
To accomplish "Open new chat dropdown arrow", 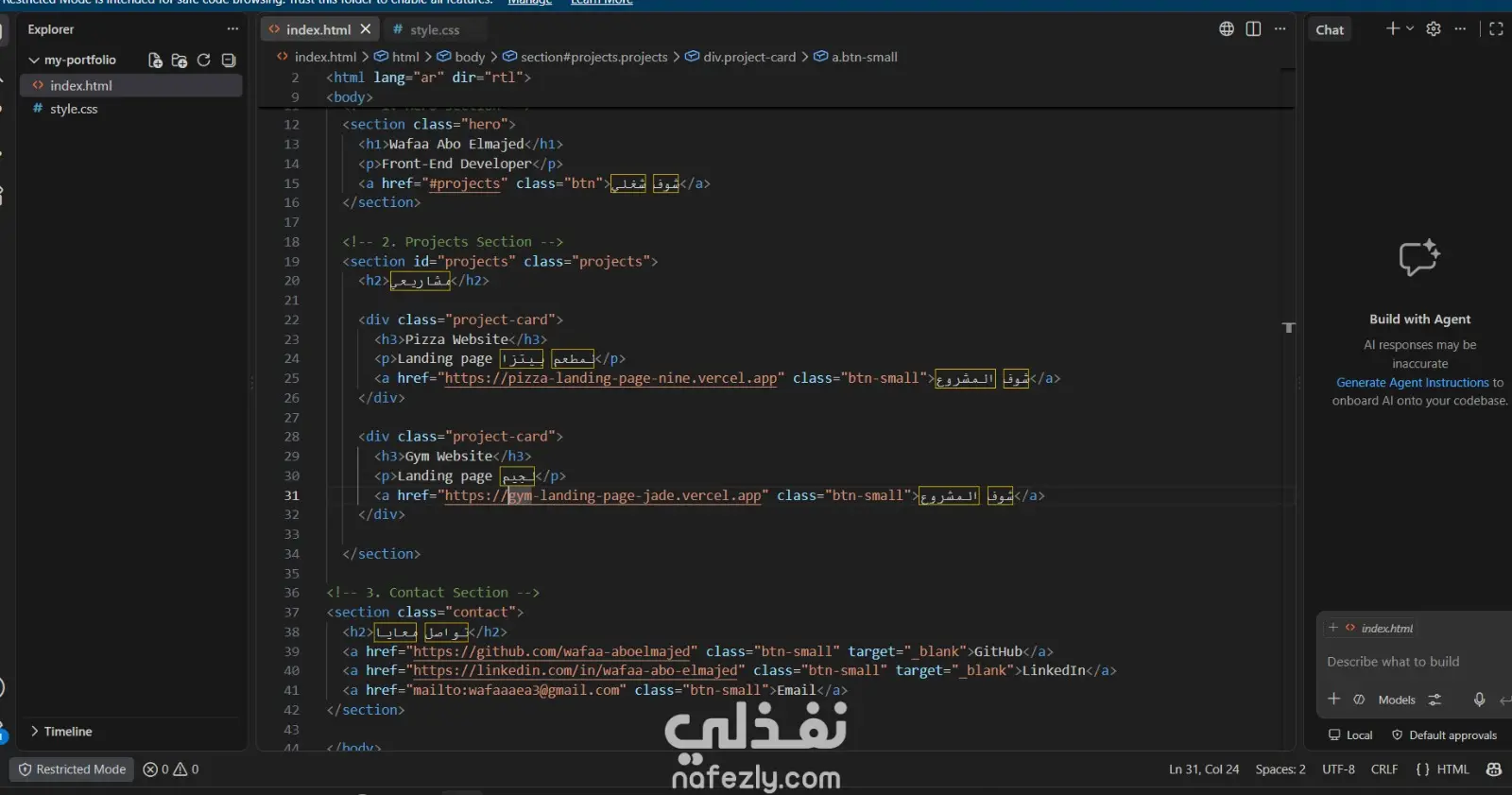I will tap(1410, 28).
